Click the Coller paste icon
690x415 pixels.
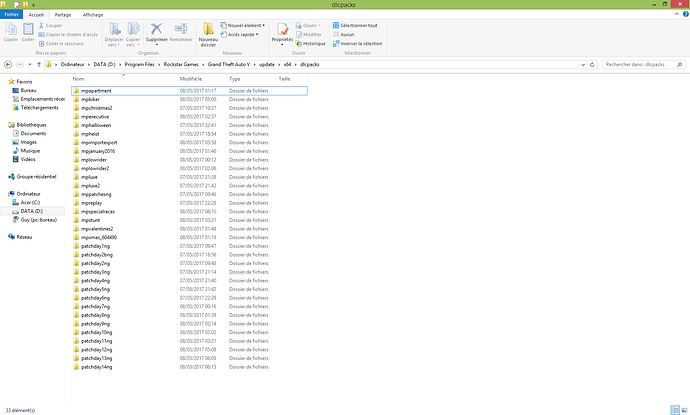[28, 32]
